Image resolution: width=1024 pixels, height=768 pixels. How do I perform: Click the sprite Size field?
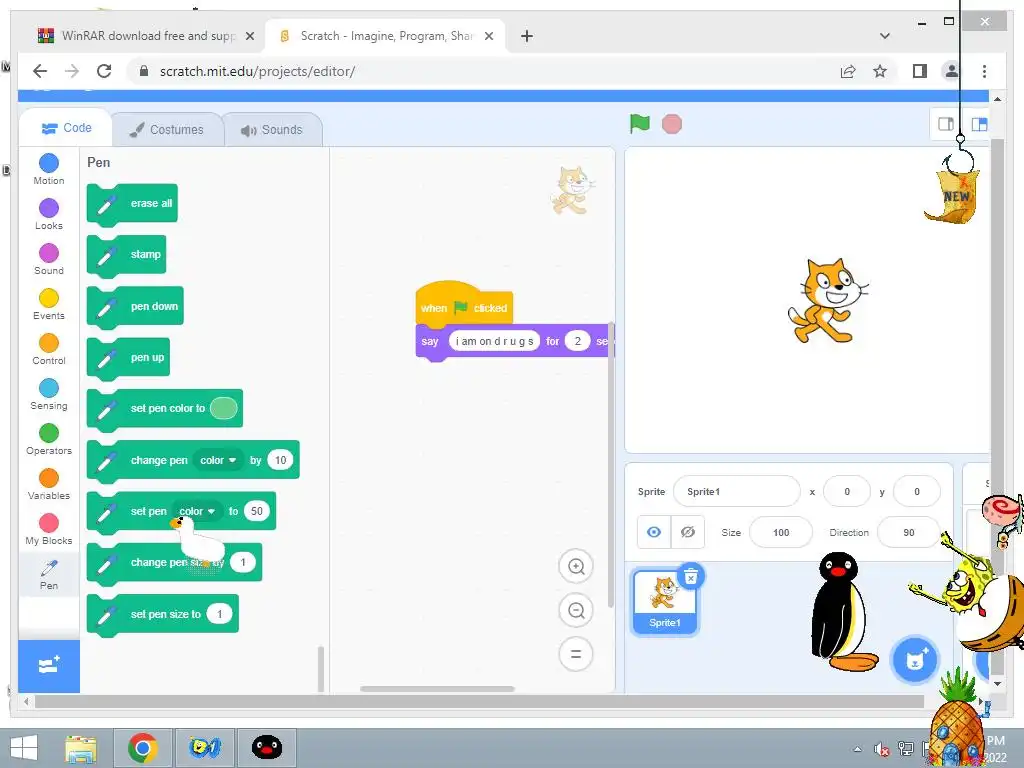(781, 532)
